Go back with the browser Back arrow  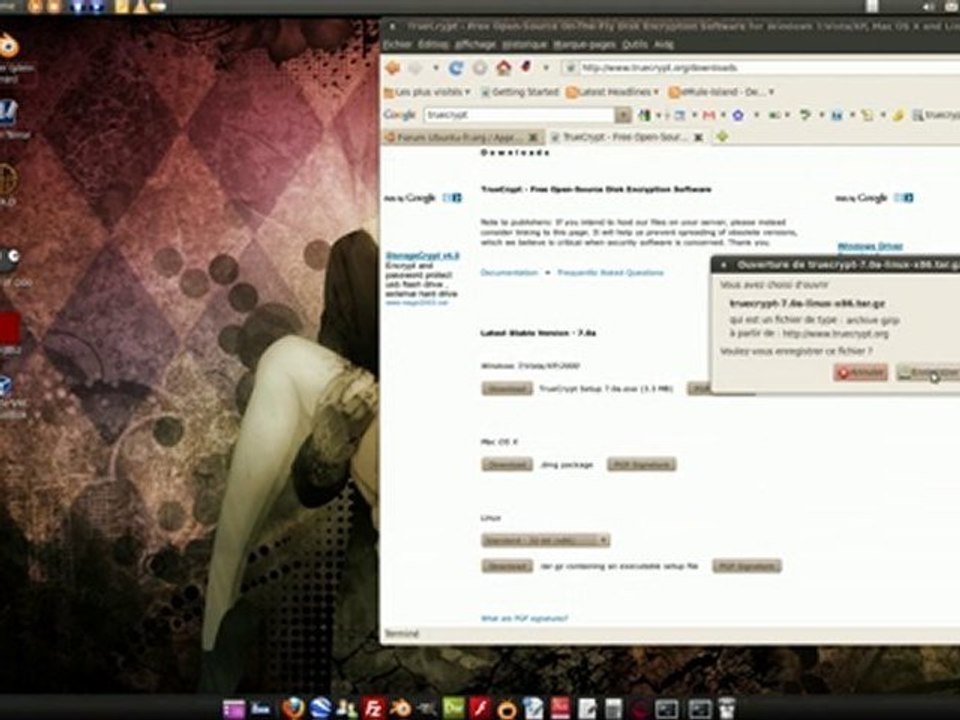(x=392, y=67)
